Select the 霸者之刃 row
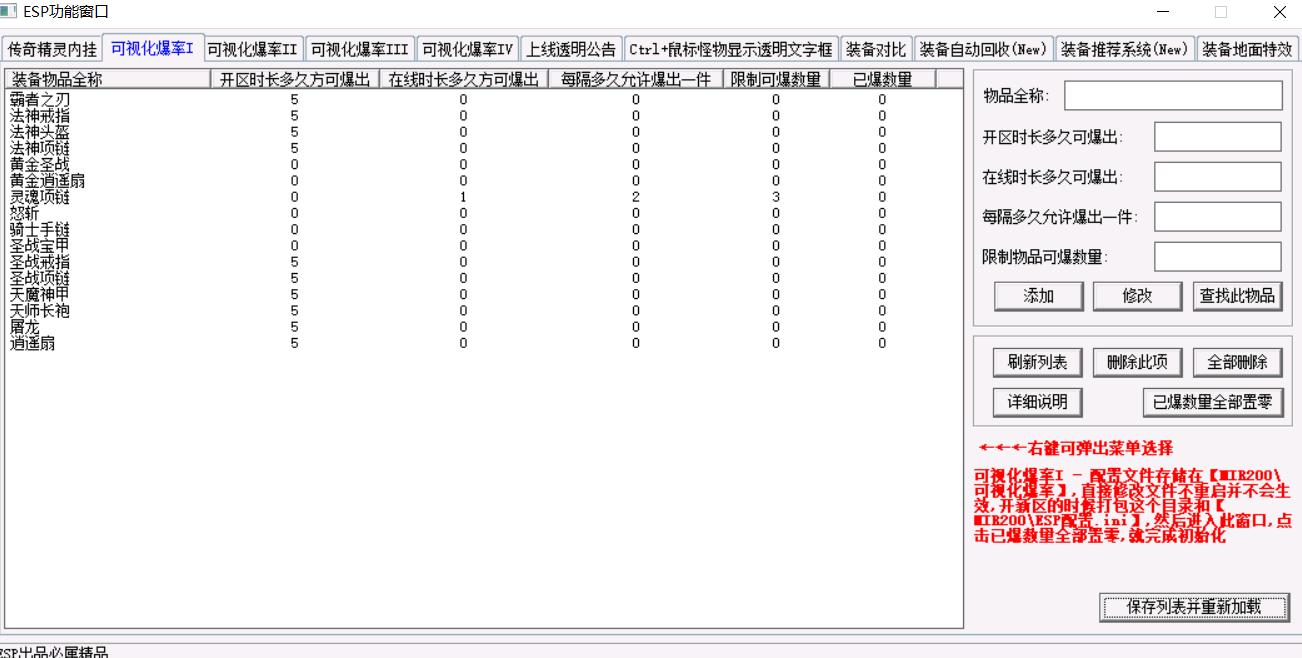 click(x=484, y=100)
